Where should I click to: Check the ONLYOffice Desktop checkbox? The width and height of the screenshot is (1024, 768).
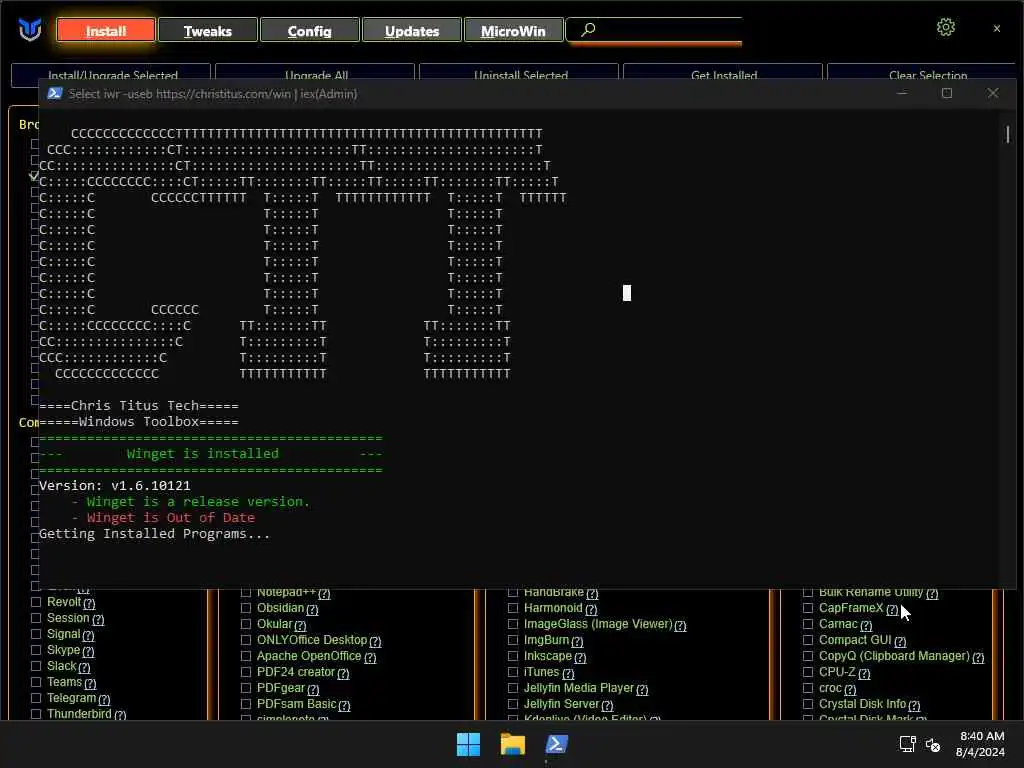(x=246, y=640)
